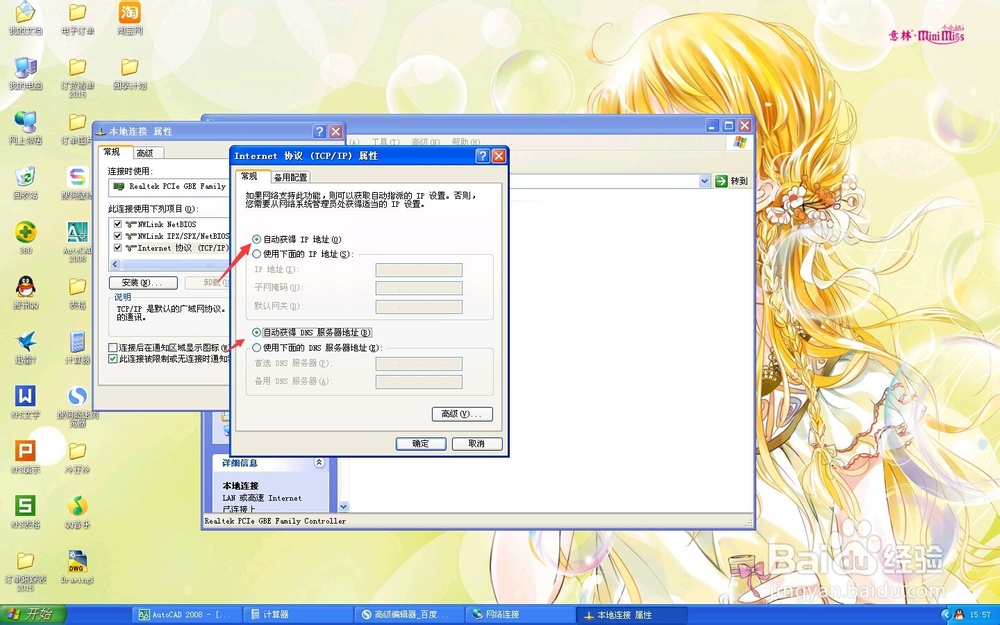
Task: Open the 表格 folder on desktop
Action: pyautogui.click(x=77, y=292)
